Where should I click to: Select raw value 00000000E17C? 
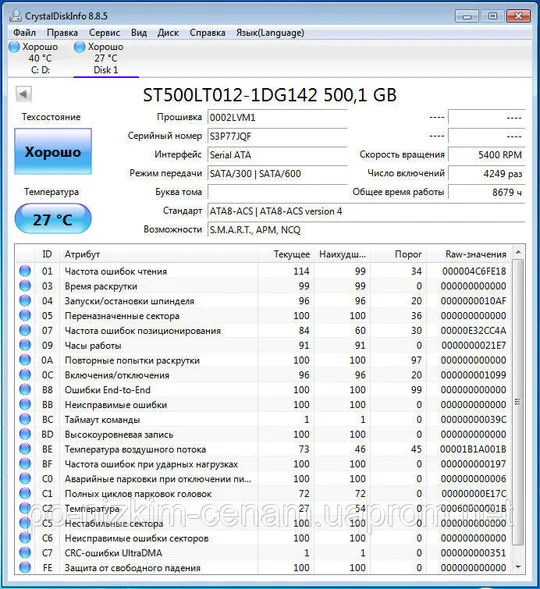(x=474, y=494)
